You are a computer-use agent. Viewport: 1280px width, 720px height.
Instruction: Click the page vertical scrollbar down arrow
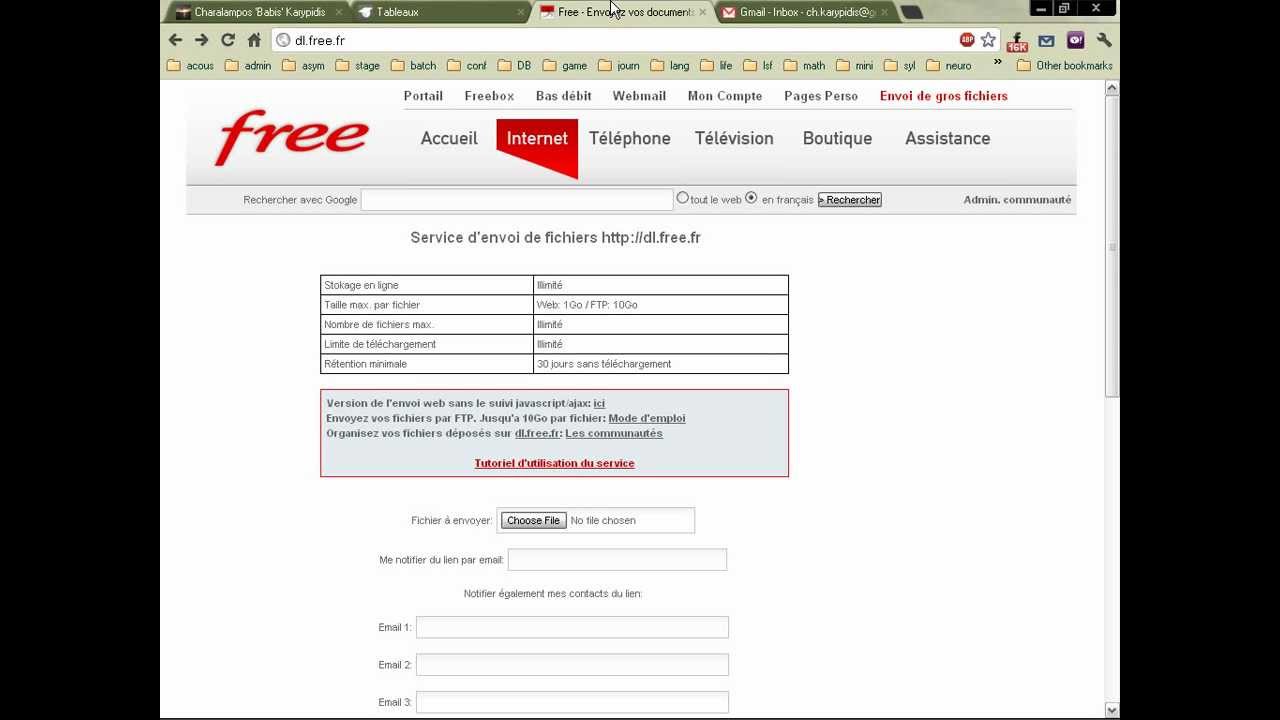(1112, 709)
